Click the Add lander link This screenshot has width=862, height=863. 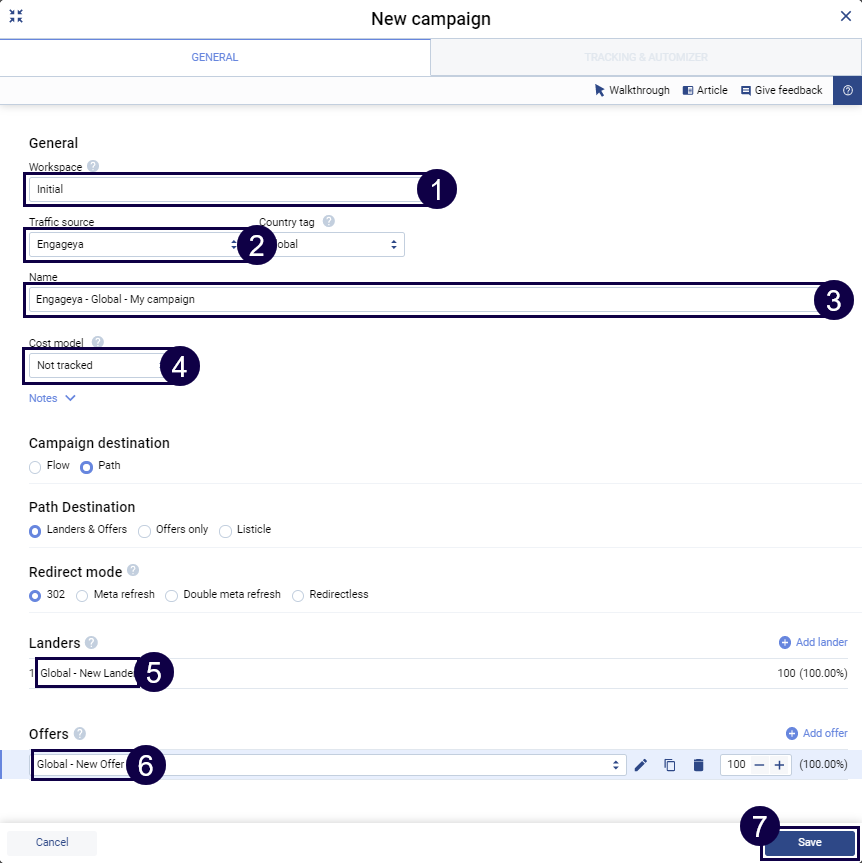tap(813, 642)
